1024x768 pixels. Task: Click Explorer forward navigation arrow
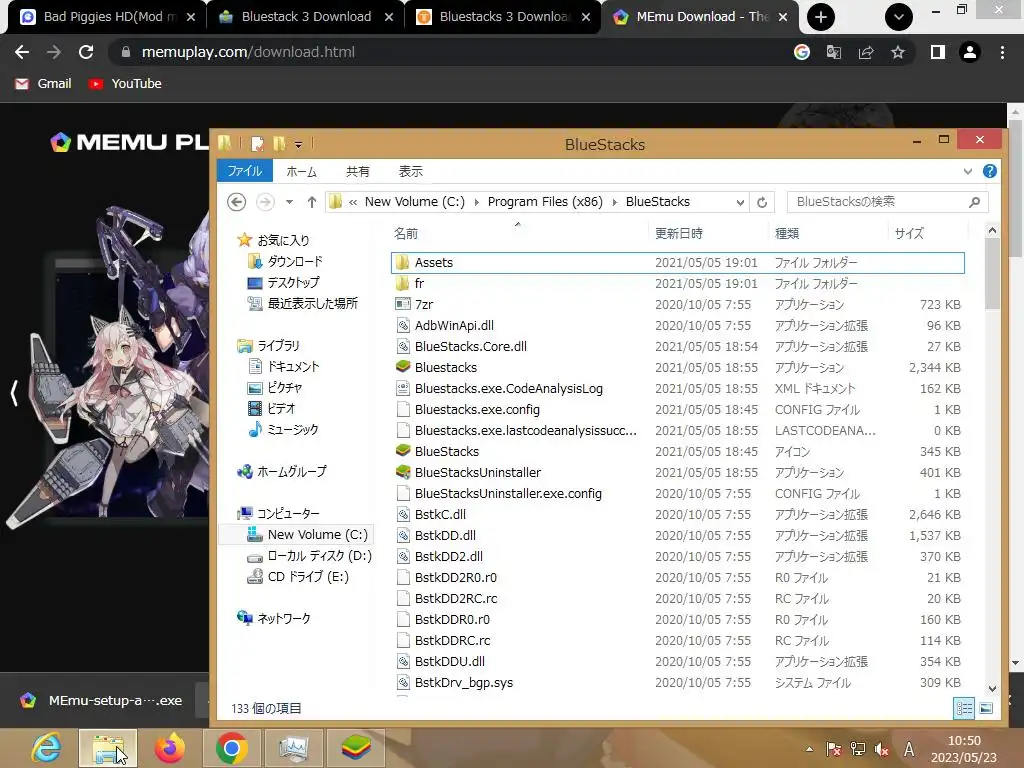click(x=264, y=202)
